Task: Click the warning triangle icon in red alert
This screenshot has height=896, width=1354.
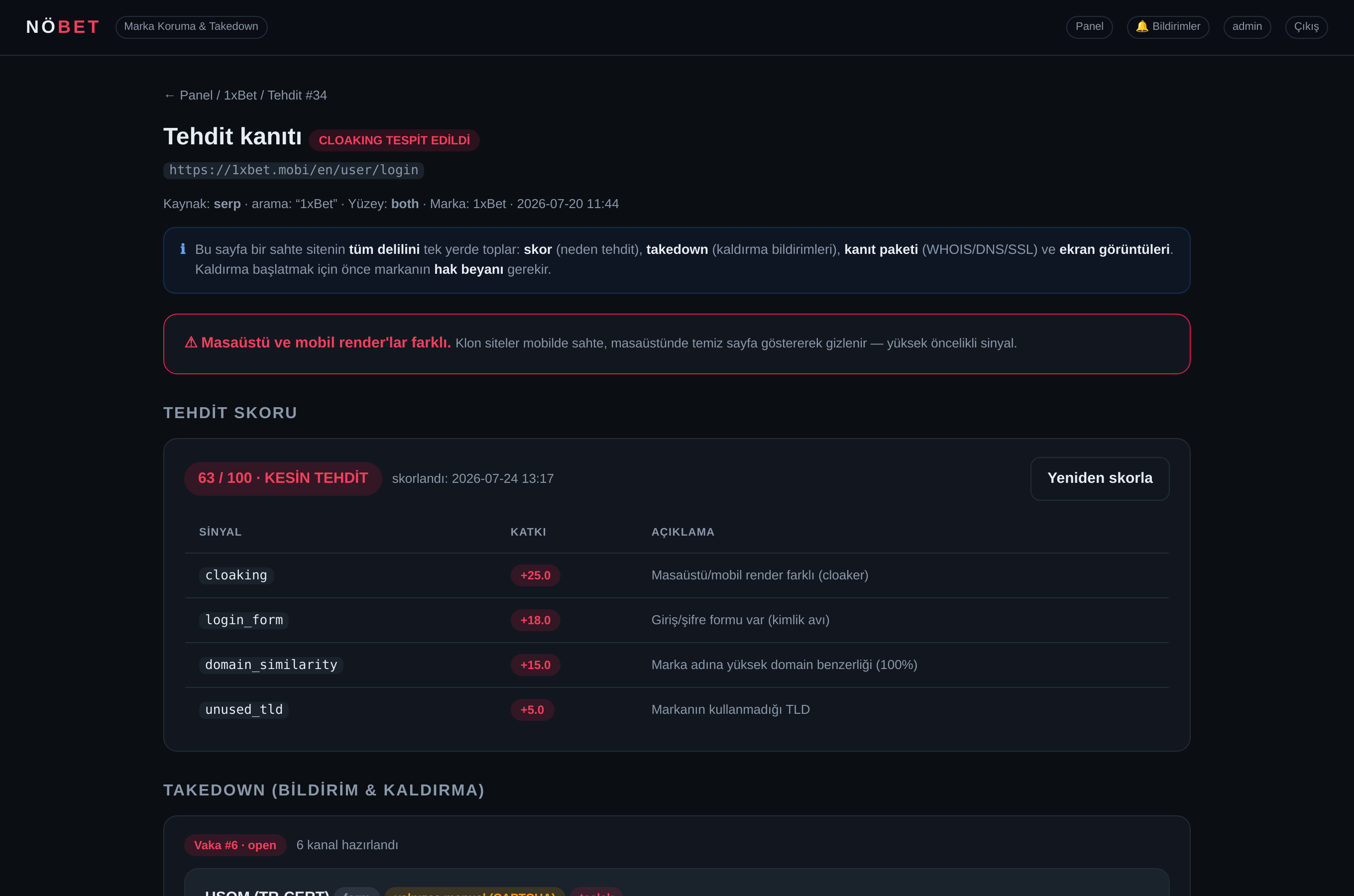Action: point(191,342)
